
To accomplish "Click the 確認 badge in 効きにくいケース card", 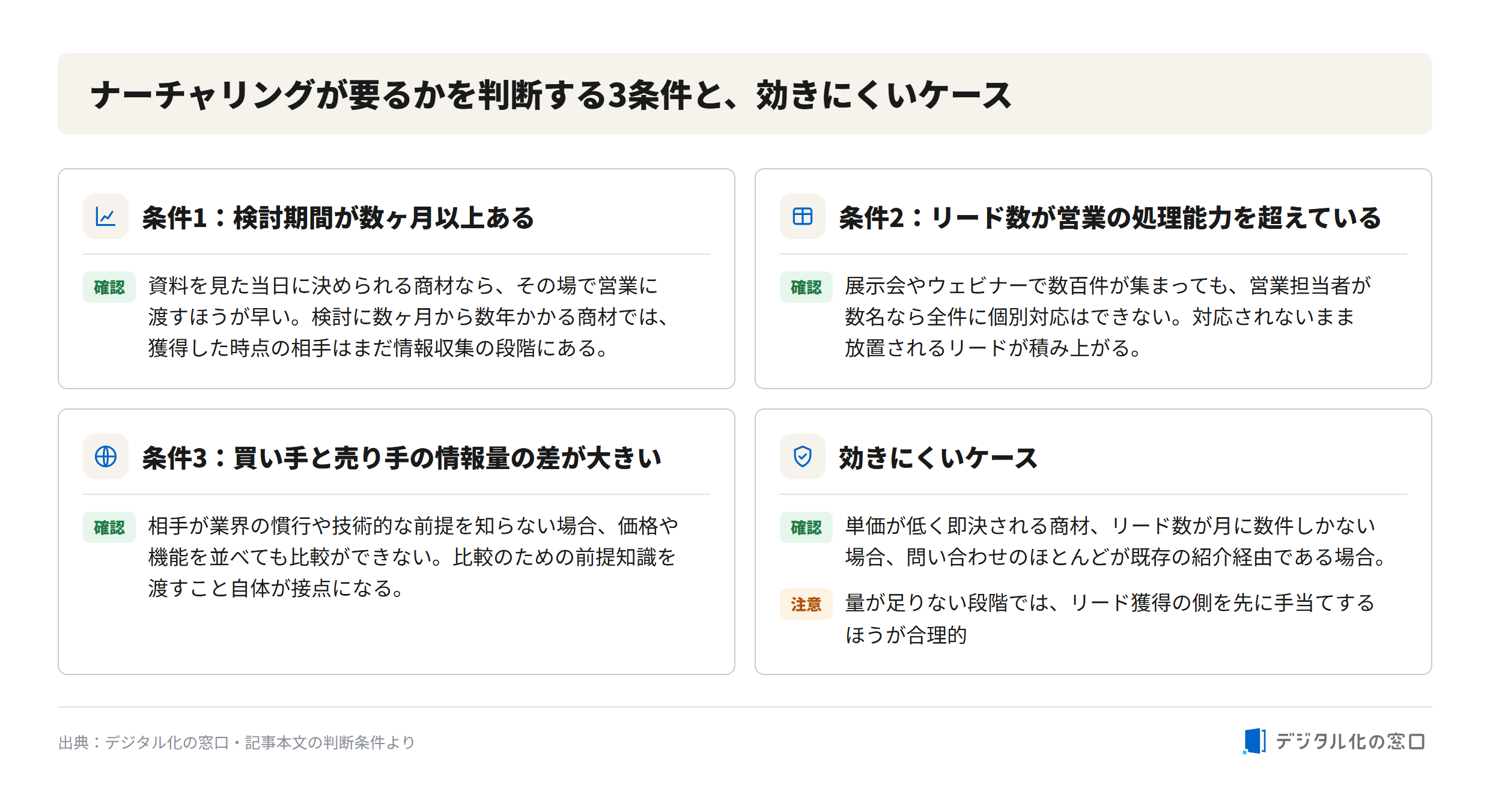I will tap(806, 527).
